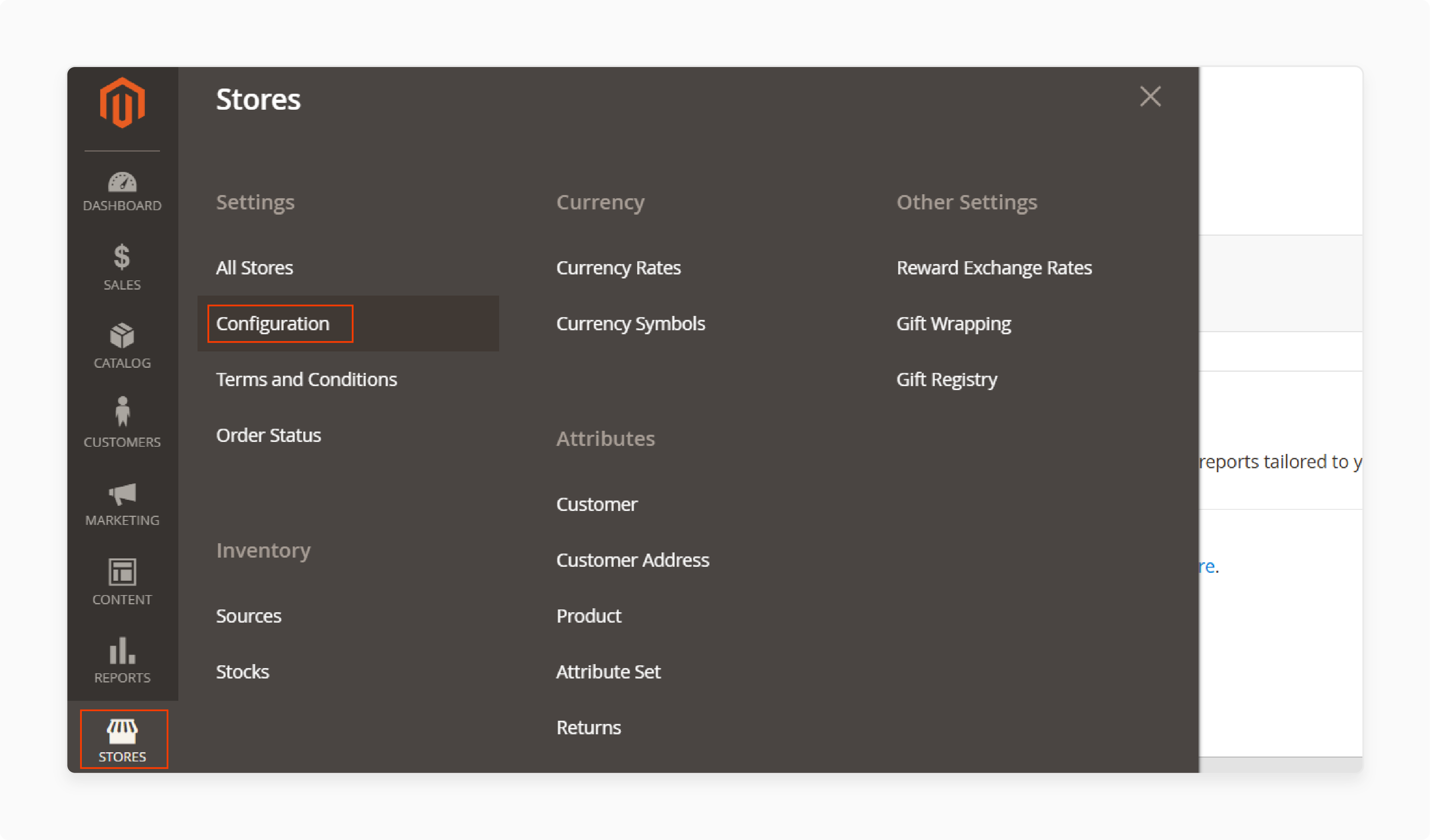Open Sources under Inventory

pyautogui.click(x=249, y=616)
